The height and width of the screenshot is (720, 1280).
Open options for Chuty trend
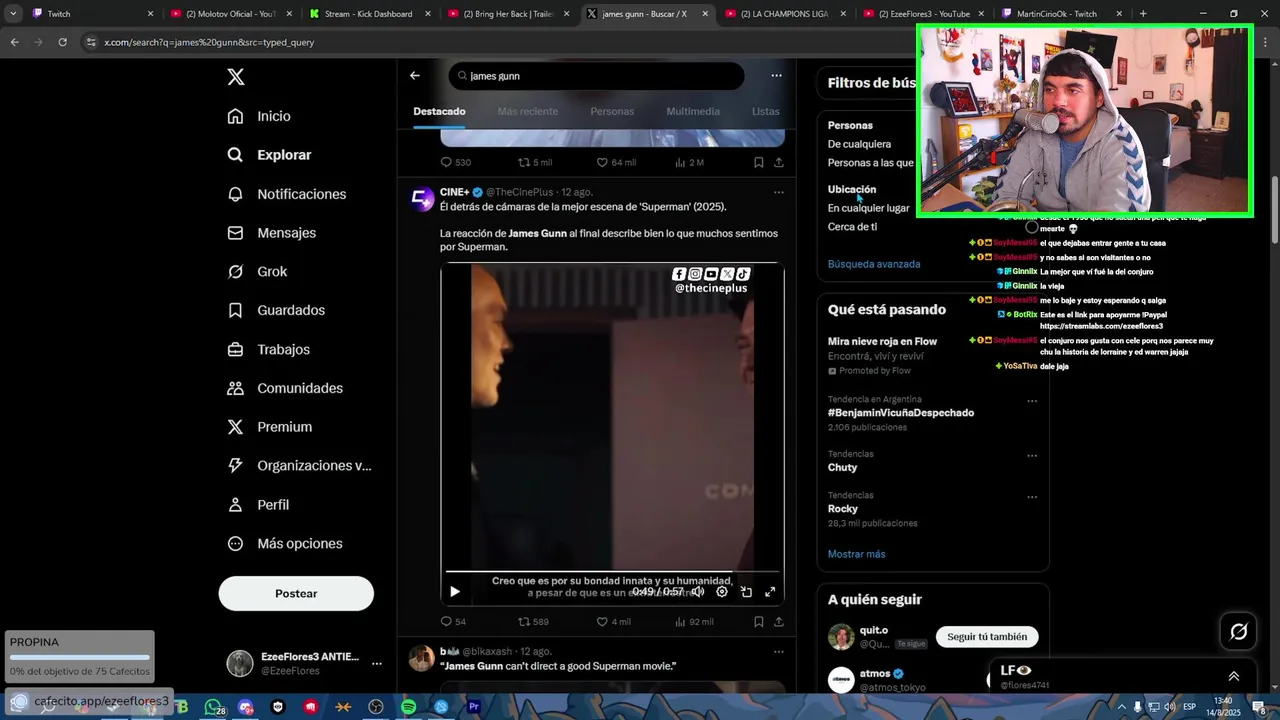click(x=1032, y=456)
